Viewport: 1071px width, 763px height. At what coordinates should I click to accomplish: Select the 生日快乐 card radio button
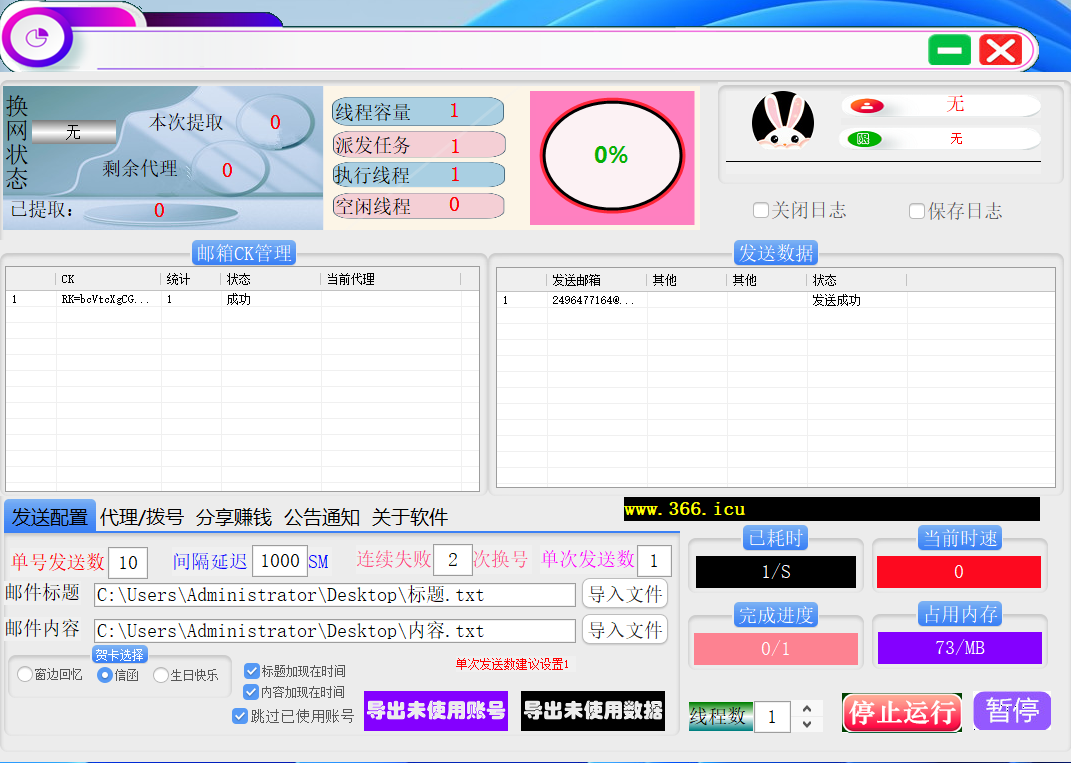click(x=161, y=675)
